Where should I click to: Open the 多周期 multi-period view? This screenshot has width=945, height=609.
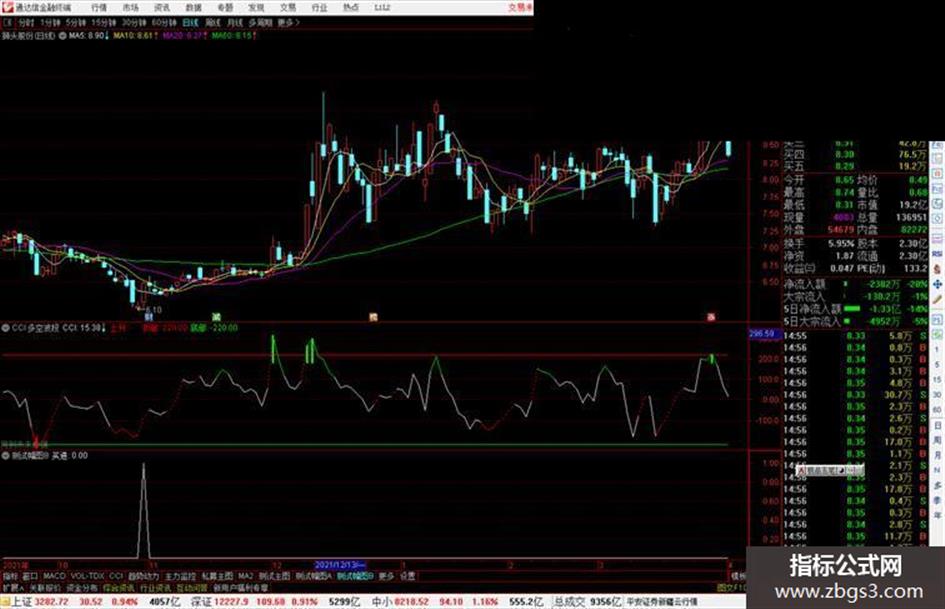(x=260, y=22)
